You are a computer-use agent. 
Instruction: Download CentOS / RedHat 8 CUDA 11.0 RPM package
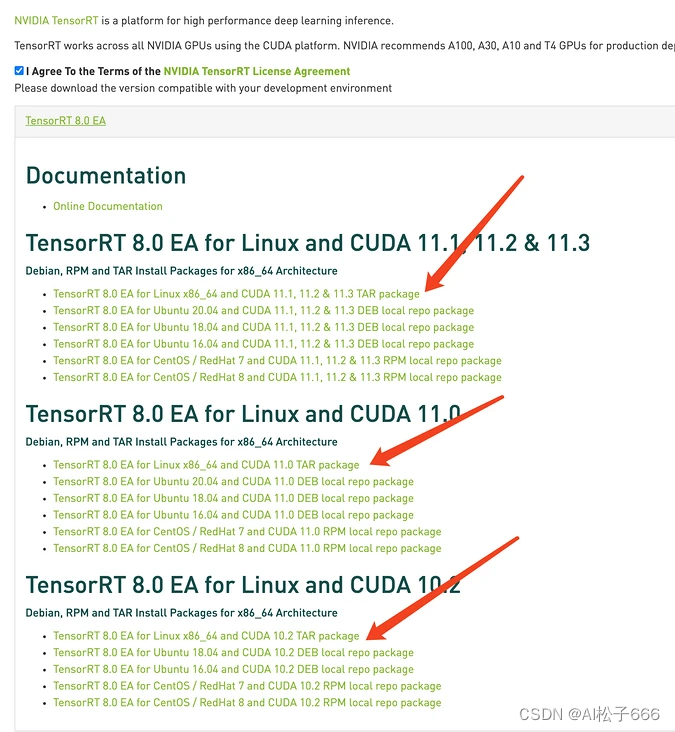(x=247, y=549)
